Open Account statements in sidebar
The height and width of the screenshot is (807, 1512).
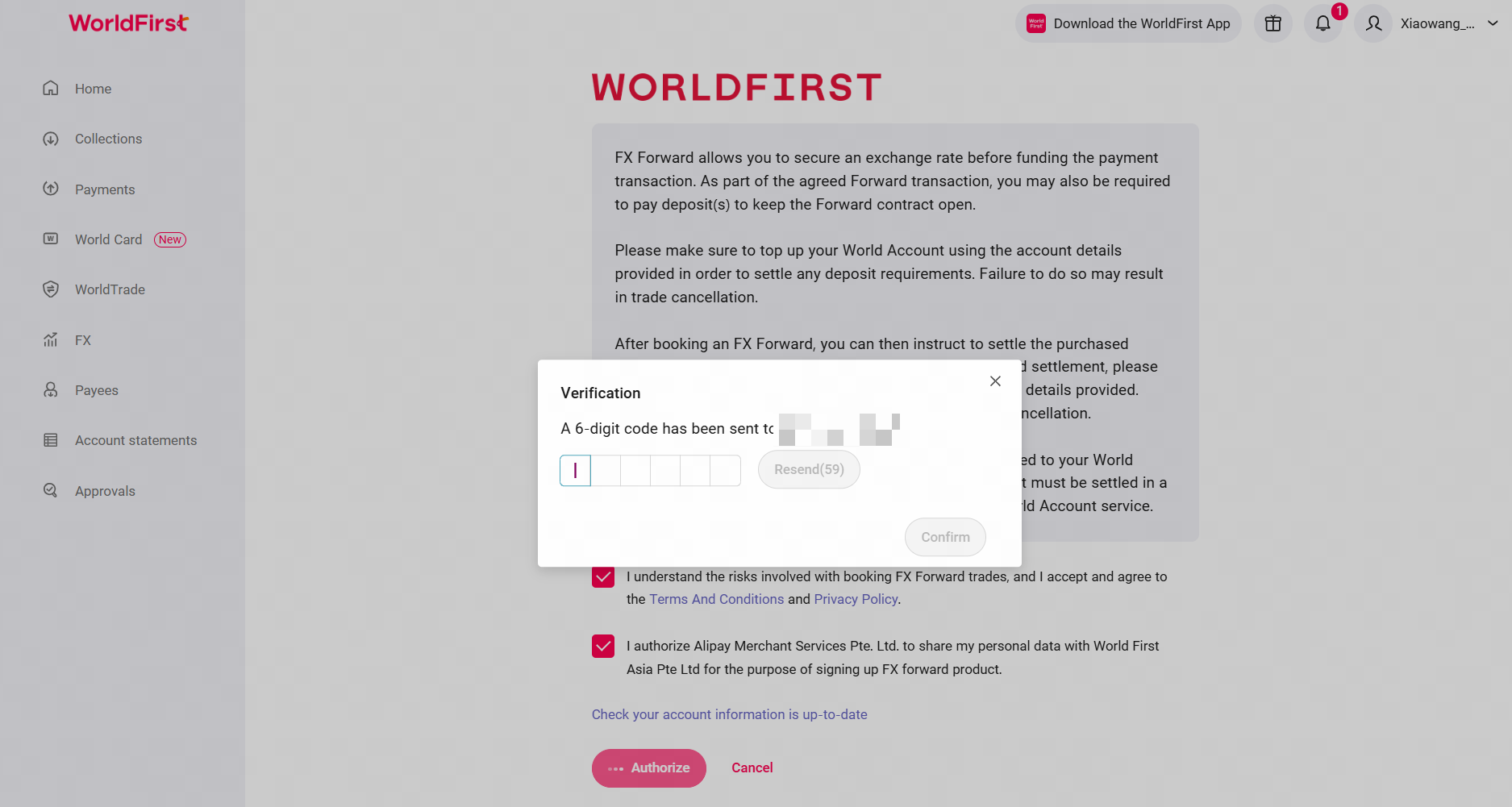pos(135,440)
